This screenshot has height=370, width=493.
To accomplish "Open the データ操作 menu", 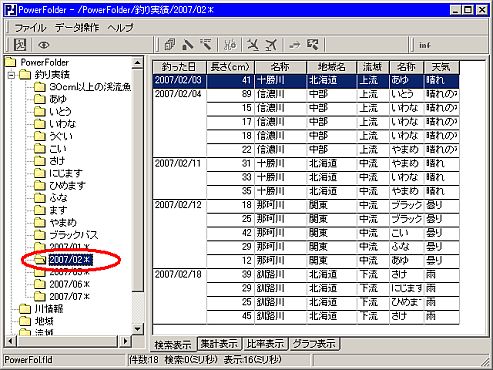I will [x=77, y=27].
